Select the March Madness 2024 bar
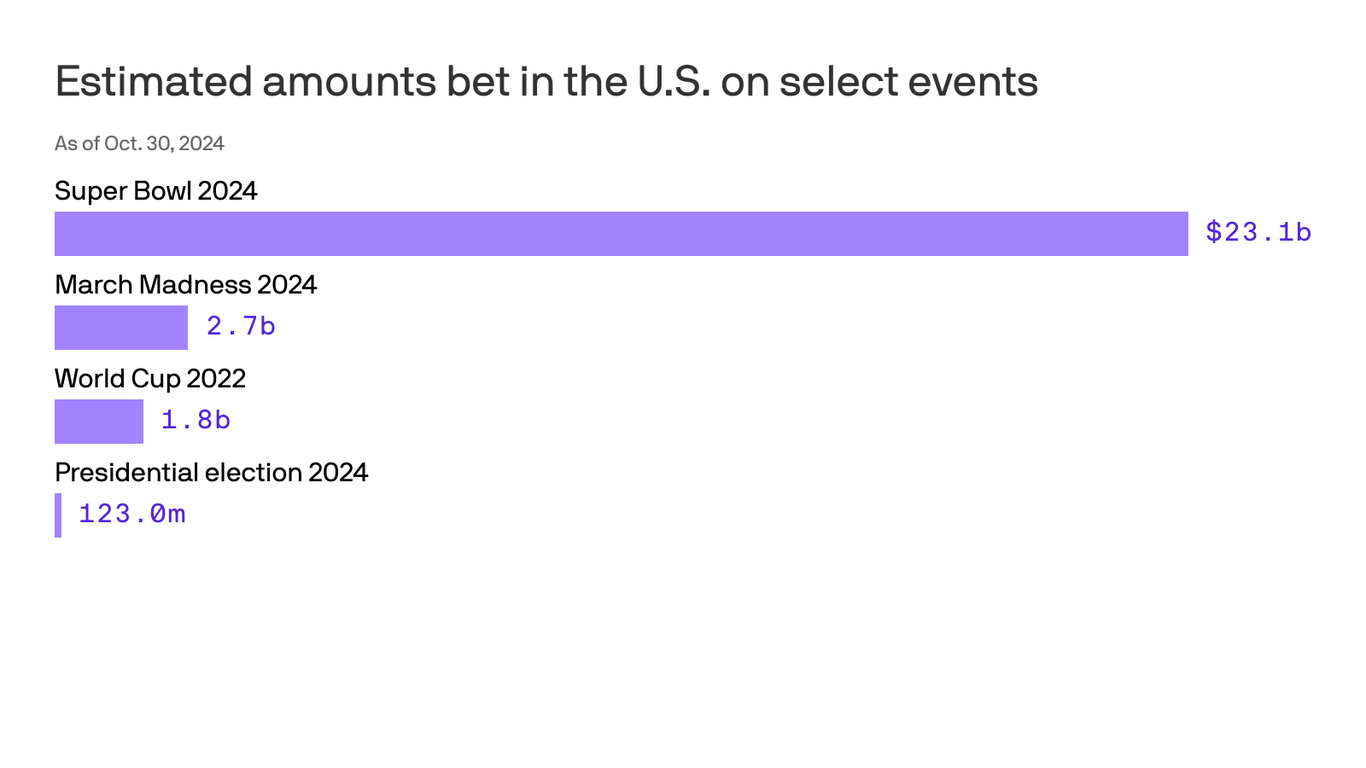This screenshot has height=768, width=1366. coord(121,327)
